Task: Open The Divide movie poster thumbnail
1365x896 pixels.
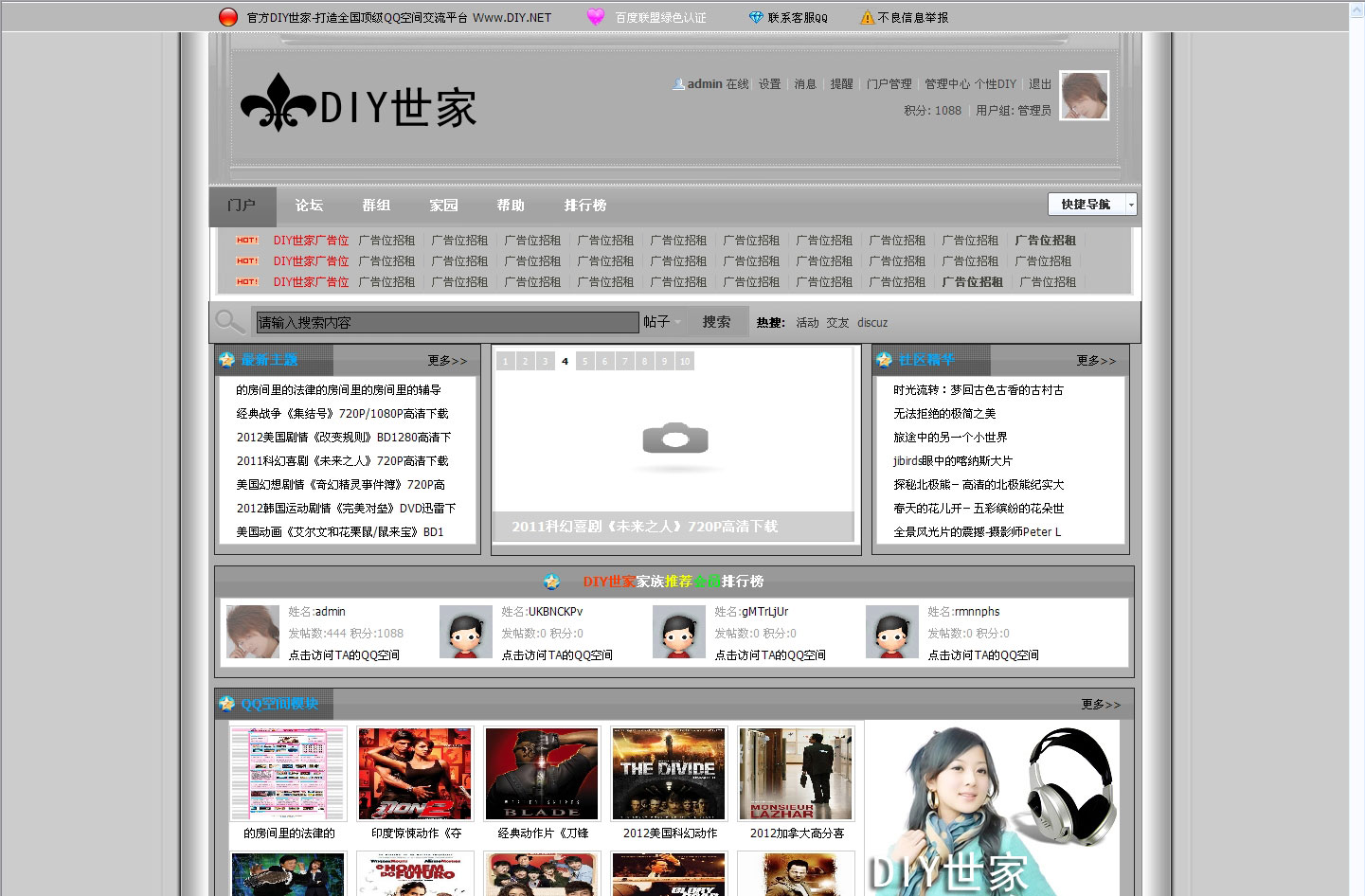Action: [x=669, y=774]
